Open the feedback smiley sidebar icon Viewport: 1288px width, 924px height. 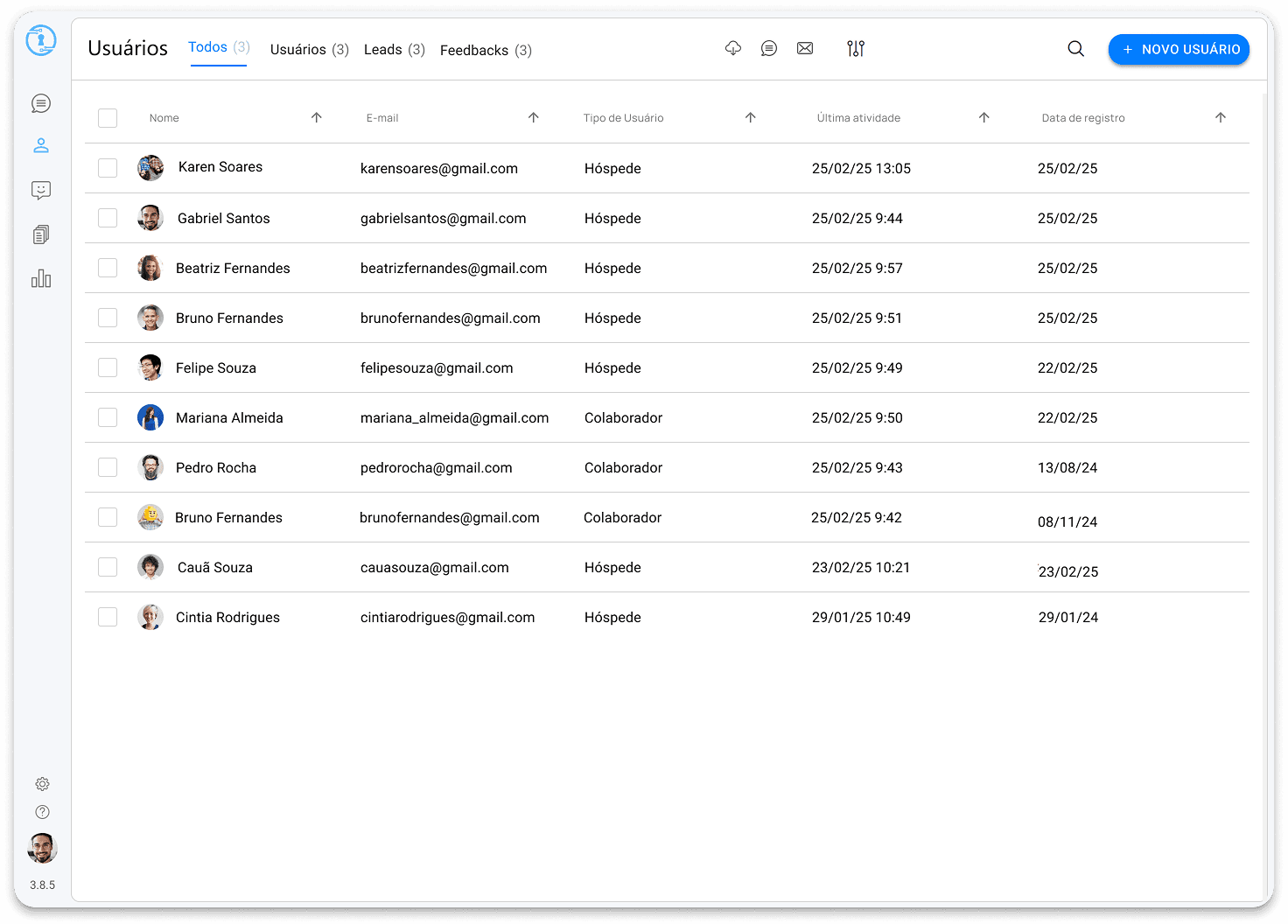41,190
